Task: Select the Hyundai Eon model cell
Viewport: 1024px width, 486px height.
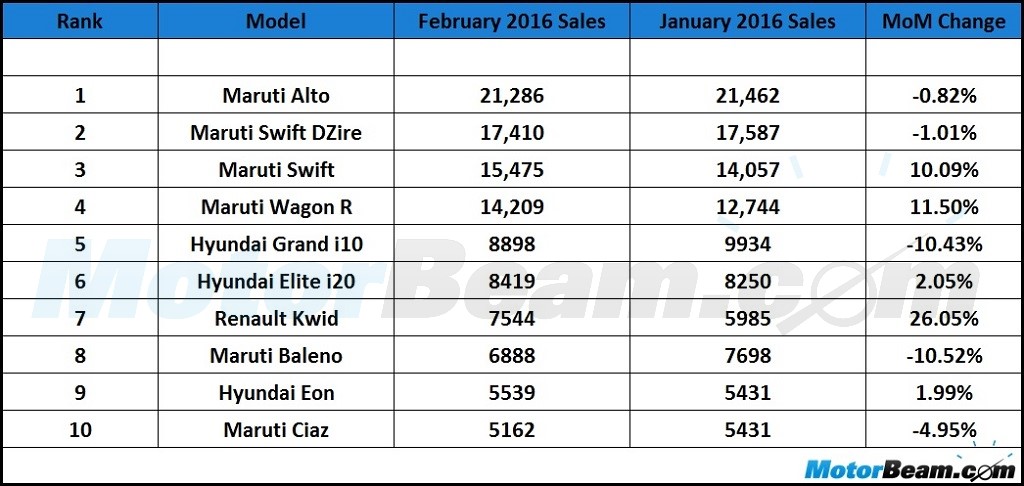Action: pos(276,393)
